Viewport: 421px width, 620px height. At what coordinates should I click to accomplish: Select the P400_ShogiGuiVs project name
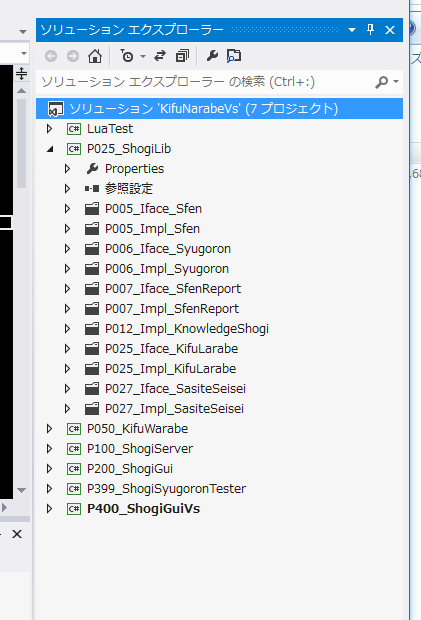tap(143, 508)
